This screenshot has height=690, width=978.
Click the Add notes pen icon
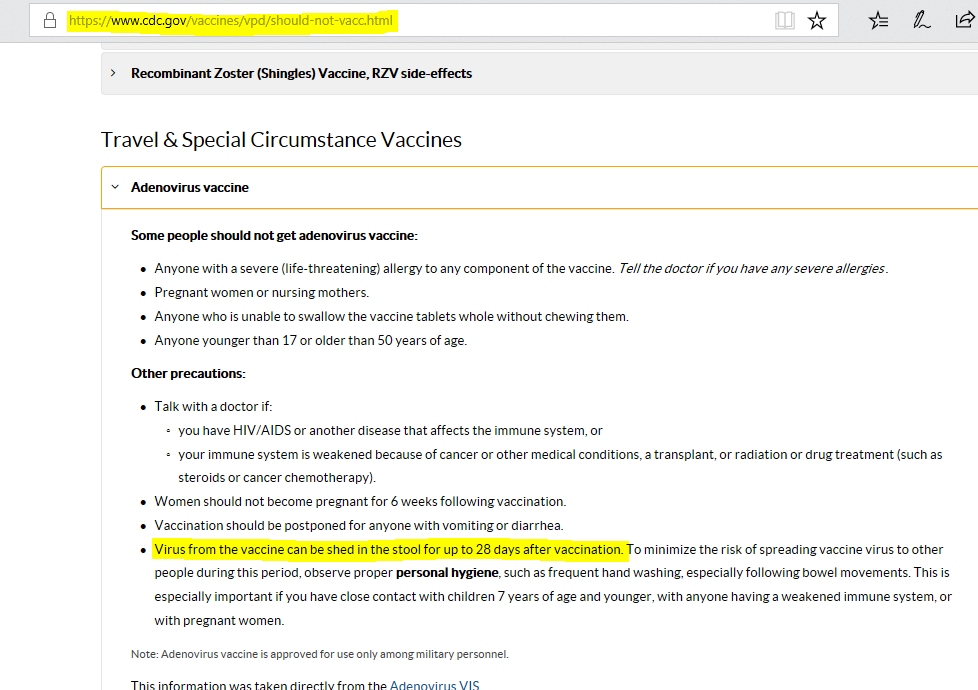tap(923, 20)
